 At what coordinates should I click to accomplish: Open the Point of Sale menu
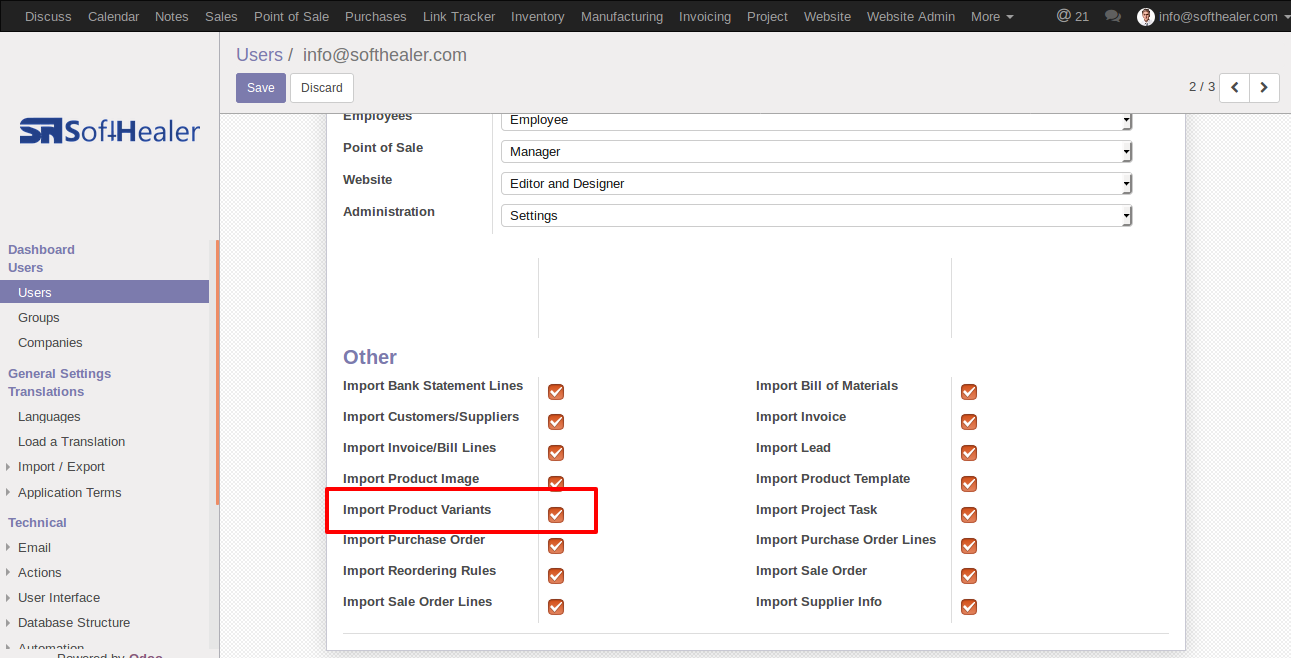click(x=291, y=16)
